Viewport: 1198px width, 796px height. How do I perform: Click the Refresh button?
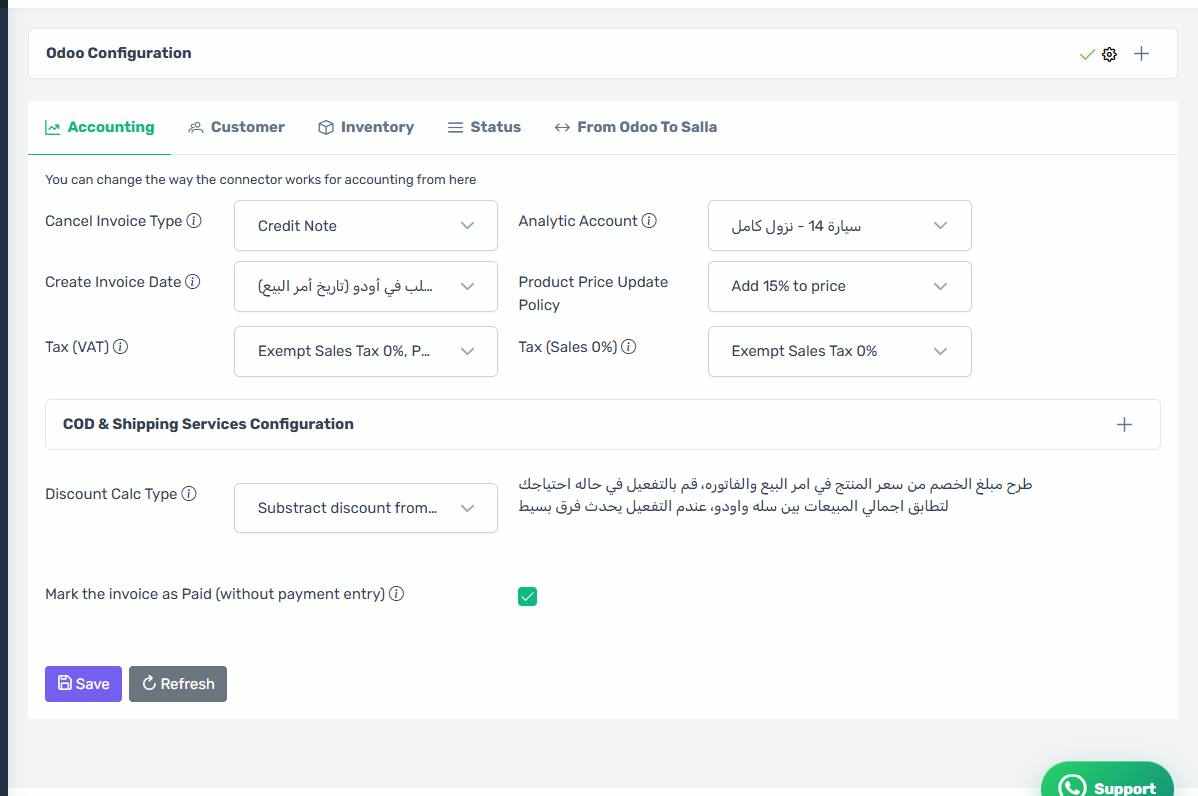pos(178,684)
